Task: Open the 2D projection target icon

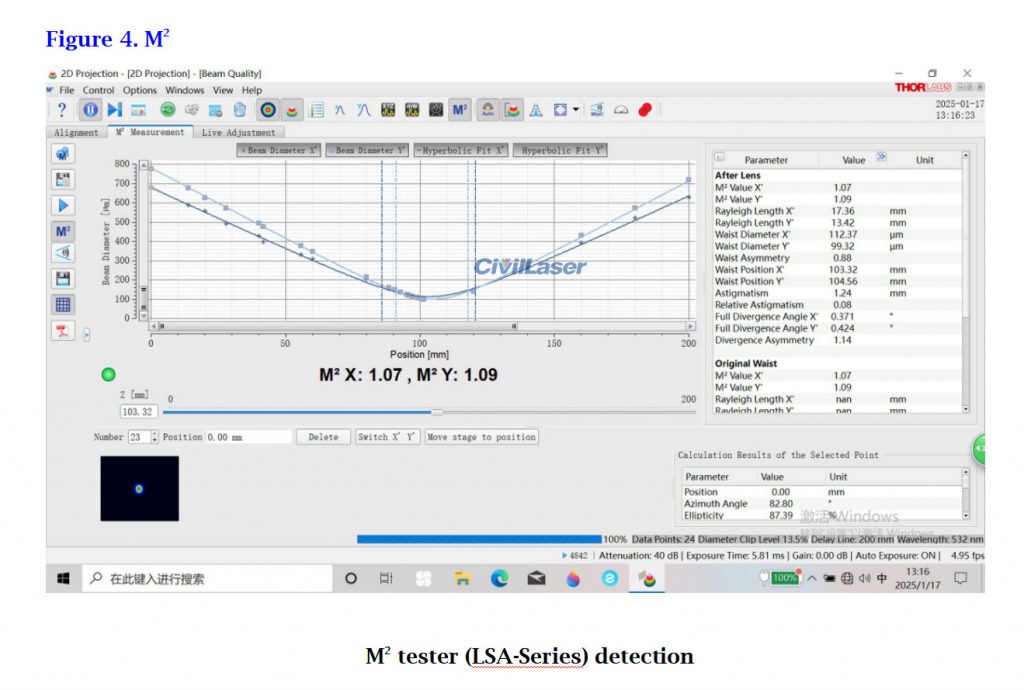Action: 267,110
